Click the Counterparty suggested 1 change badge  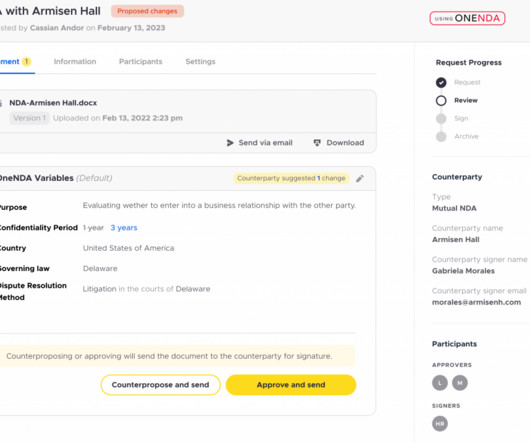coord(291,178)
